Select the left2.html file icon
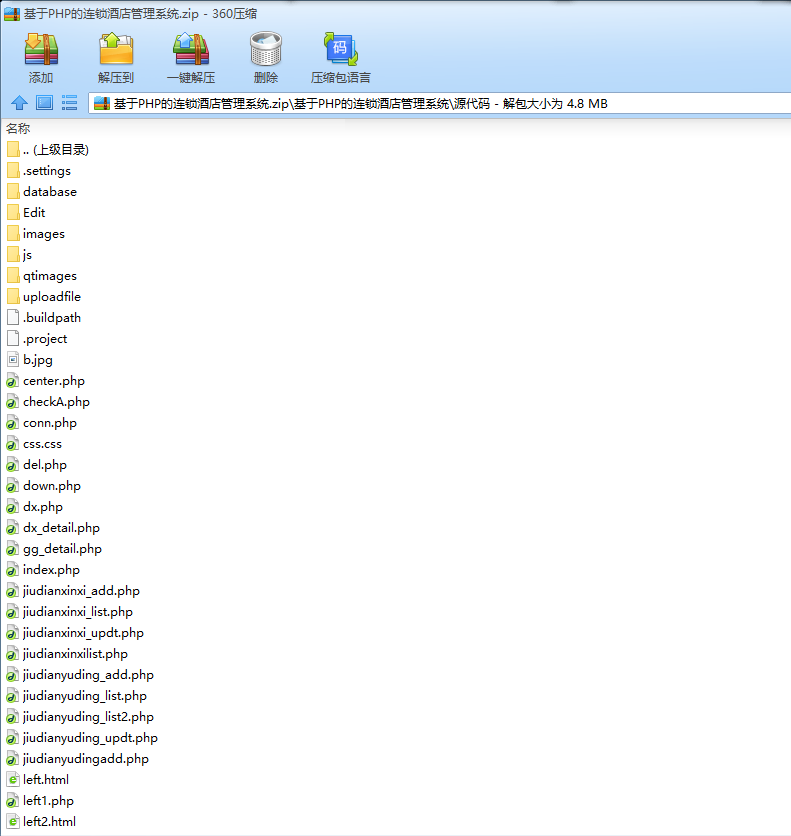This screenshot has height=836, width=791. click(13, 822)
